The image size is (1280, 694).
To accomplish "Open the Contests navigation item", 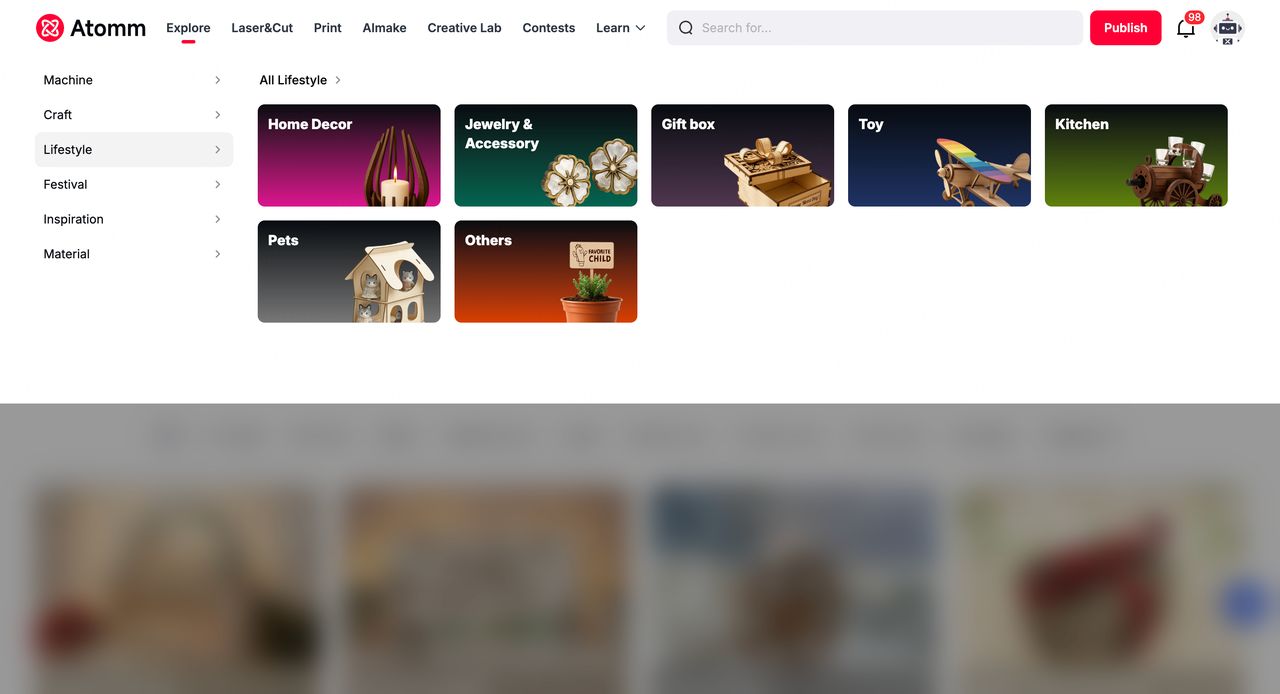I will 549,28.
